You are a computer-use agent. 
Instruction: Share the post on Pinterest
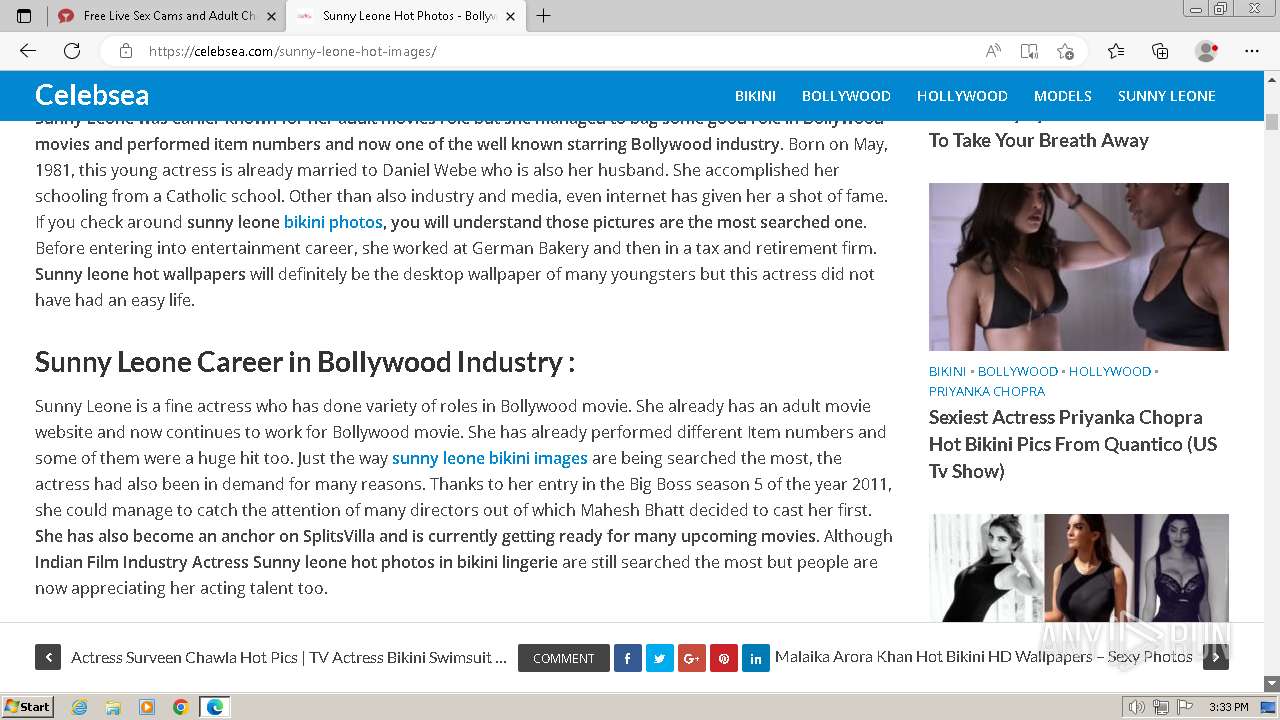pyautogui.click(x=724, y=658)
